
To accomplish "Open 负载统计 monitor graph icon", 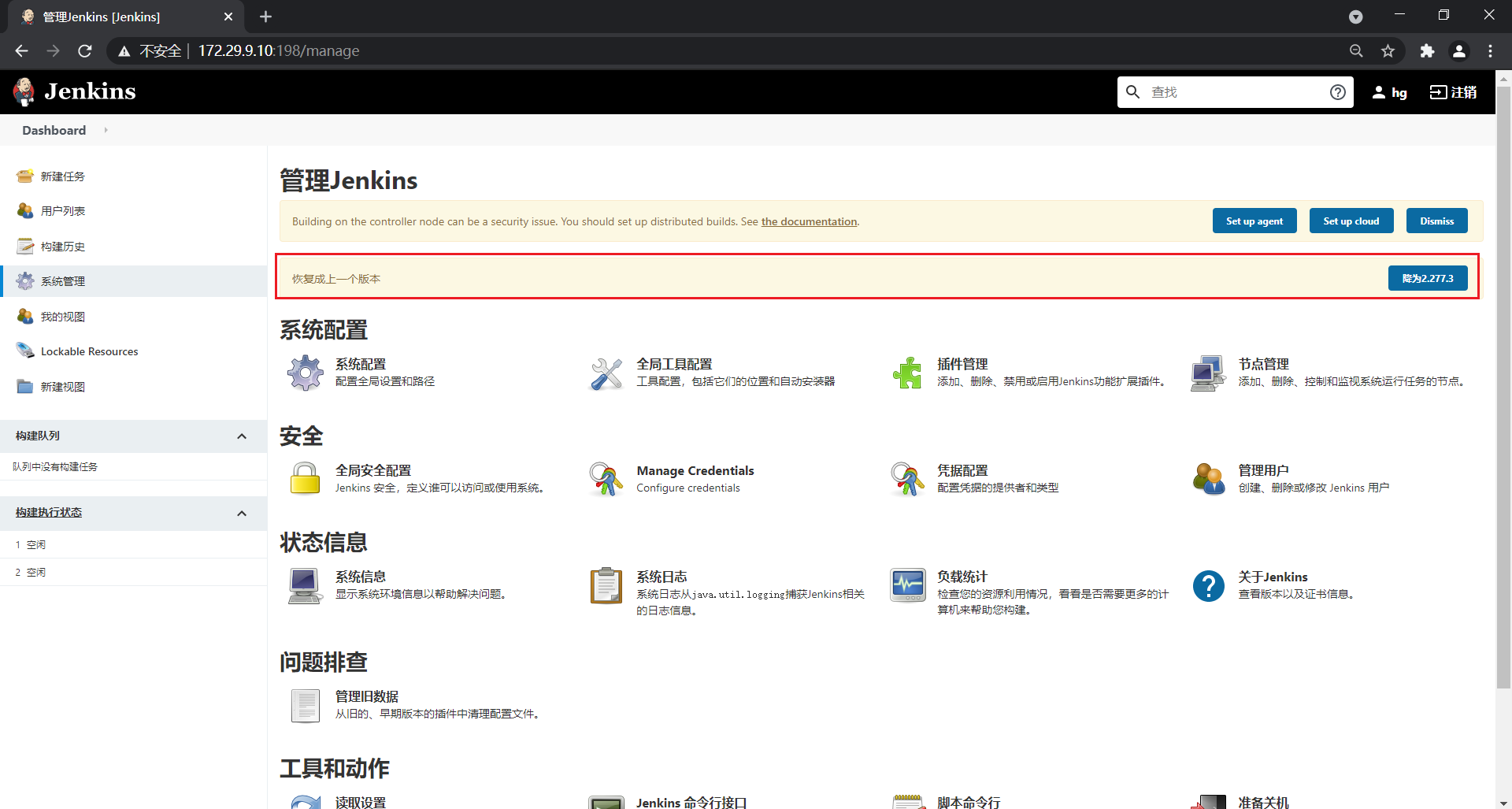I will point(907,585).
